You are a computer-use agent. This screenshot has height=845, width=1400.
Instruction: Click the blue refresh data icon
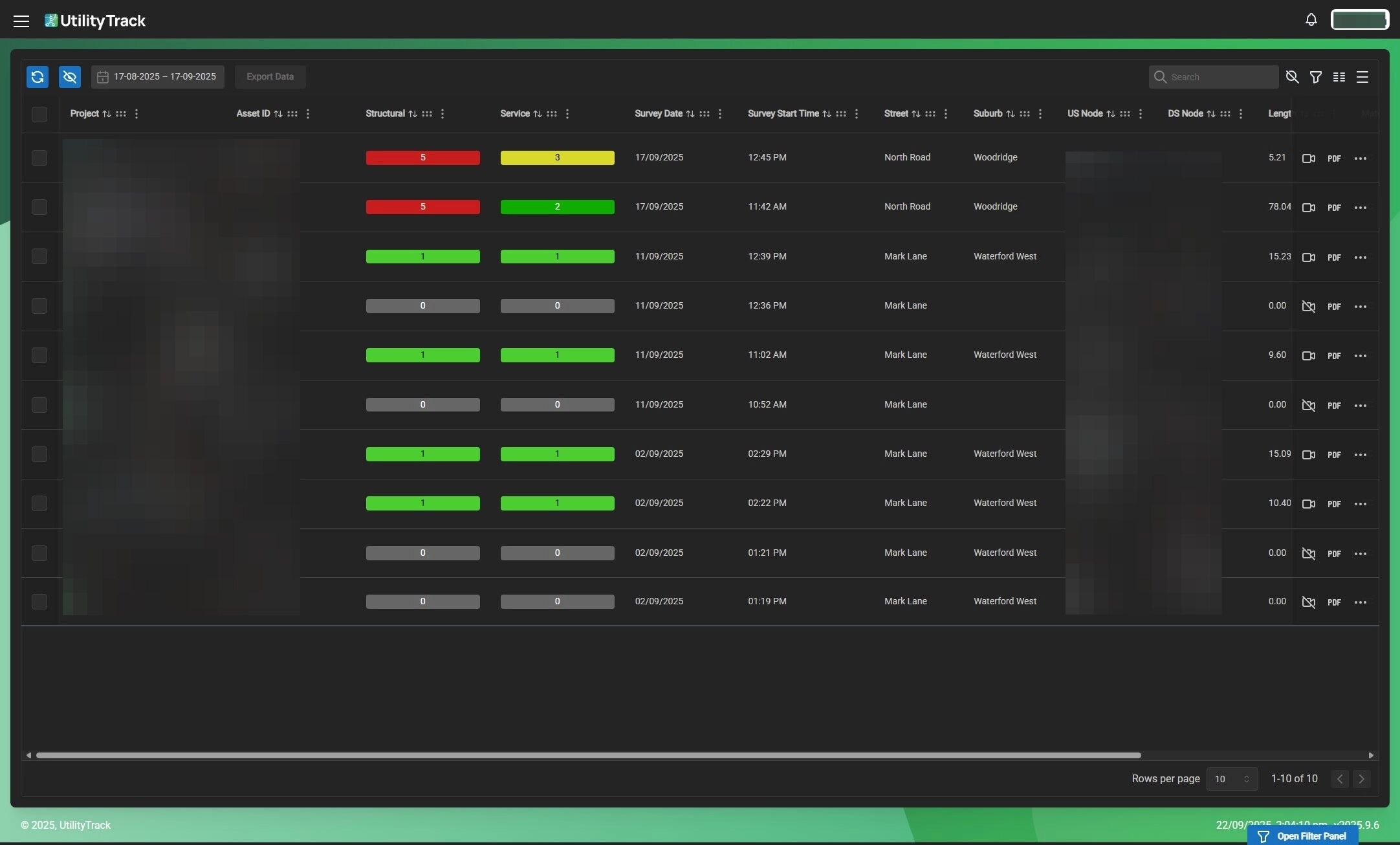tap(38, 77)
